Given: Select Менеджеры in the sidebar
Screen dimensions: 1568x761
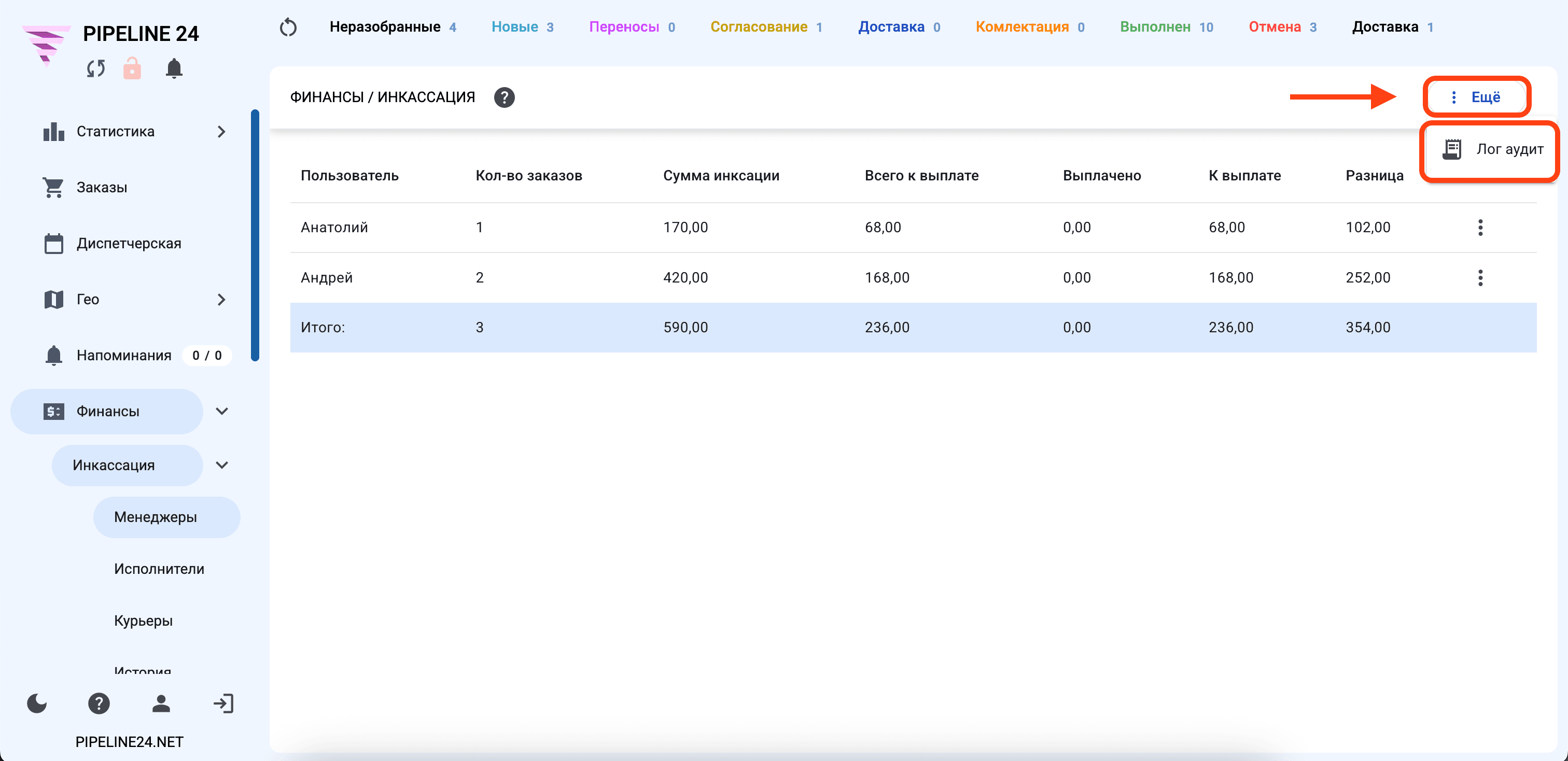Looking at the screenshot, I should tap(166, 517).
